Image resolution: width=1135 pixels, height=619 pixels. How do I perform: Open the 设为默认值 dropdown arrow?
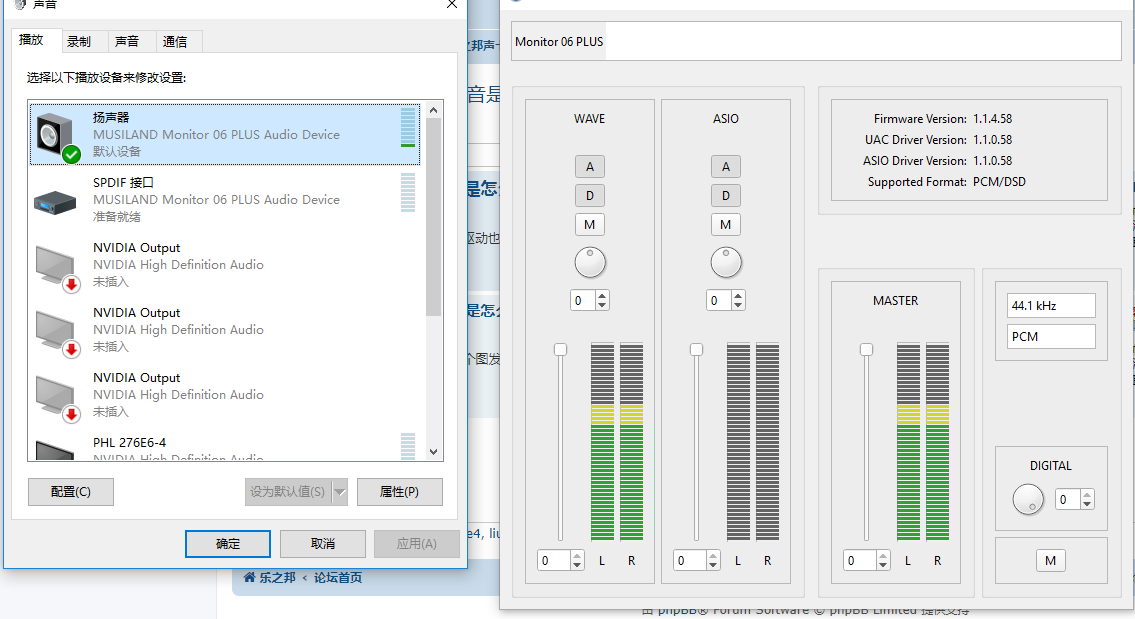[340, 492]
